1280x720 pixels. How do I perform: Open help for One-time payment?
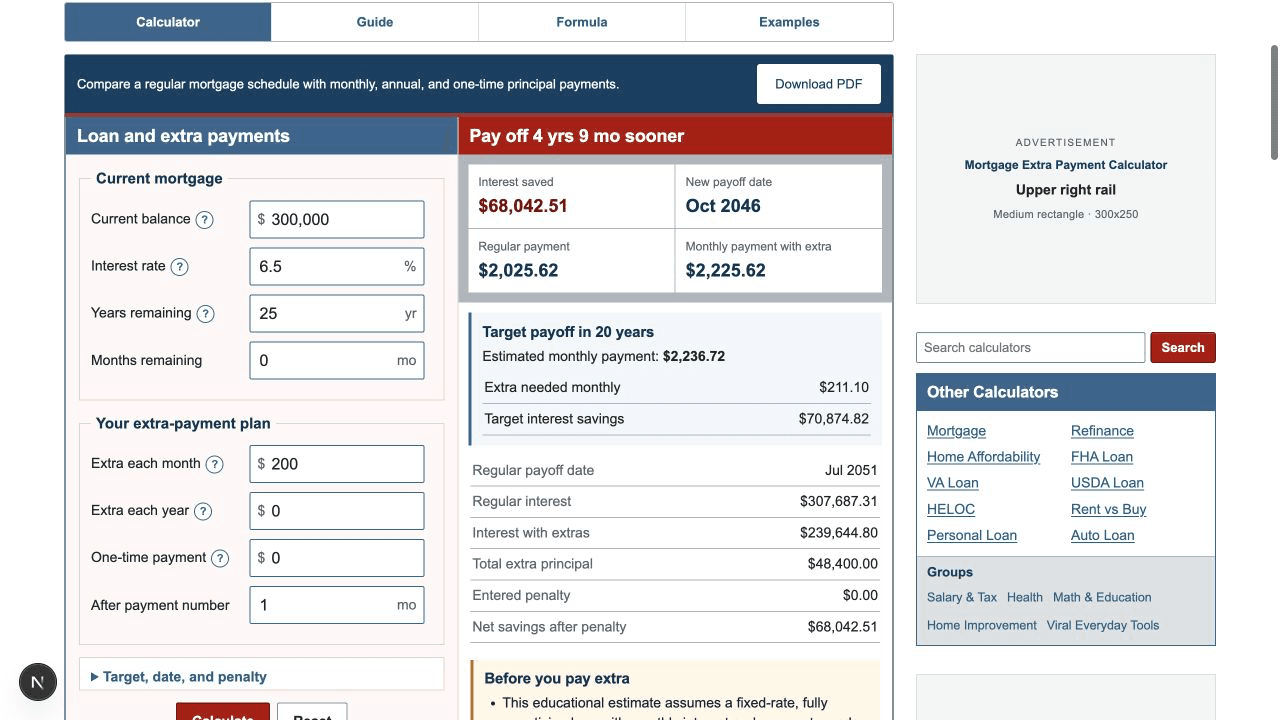220,558
